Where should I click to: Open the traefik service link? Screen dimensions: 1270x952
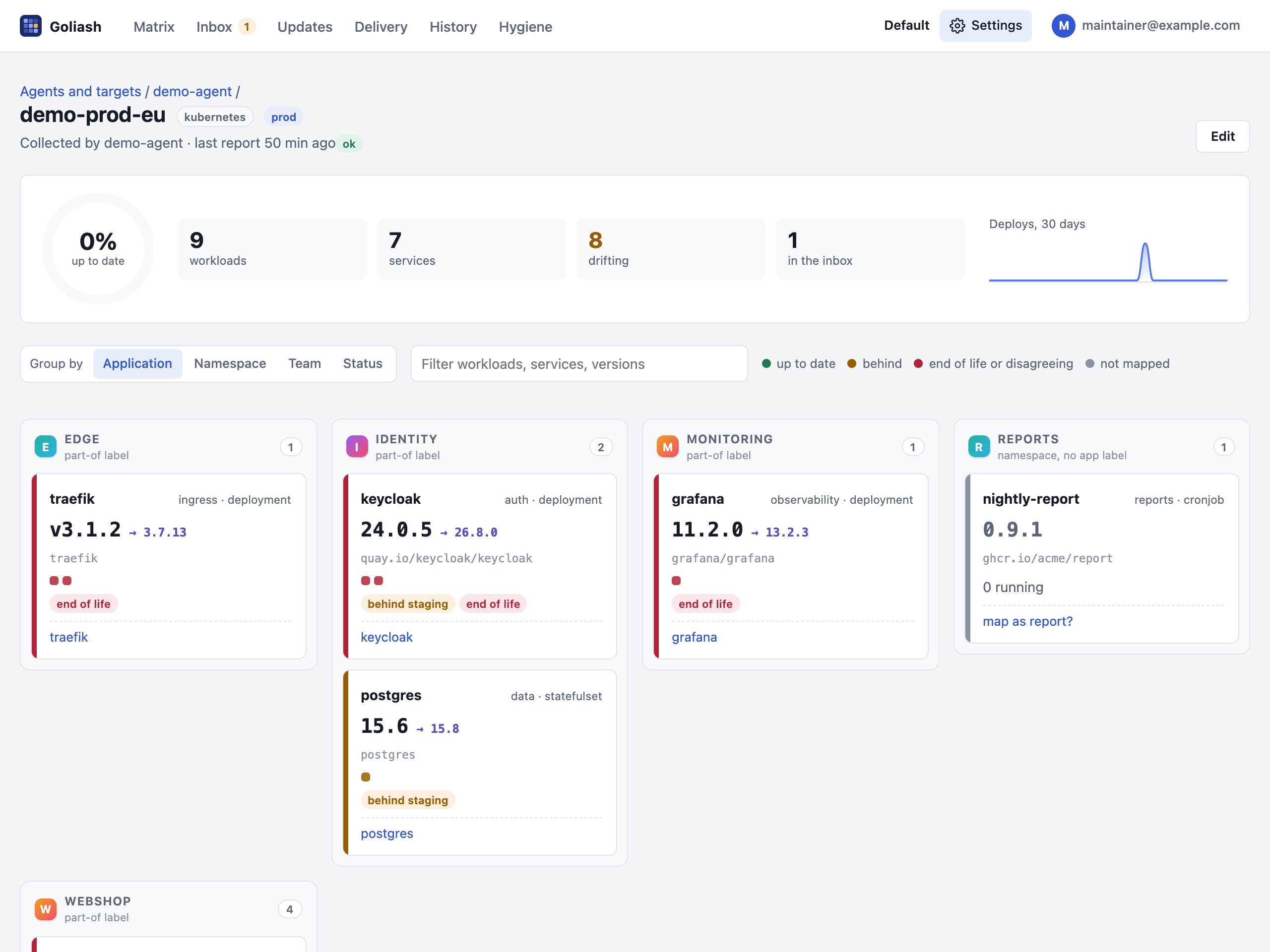(x=68, y=637)
